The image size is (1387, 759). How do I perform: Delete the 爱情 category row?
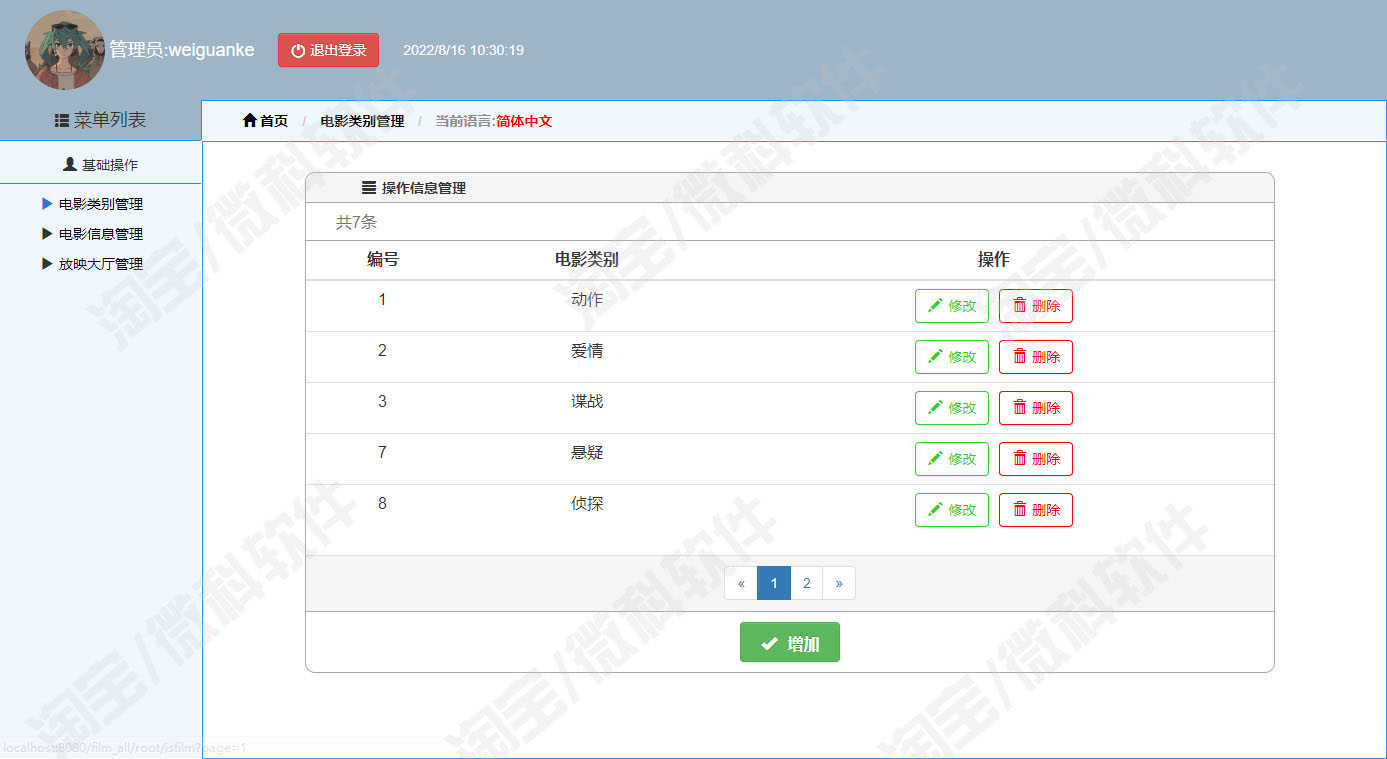(x=1036, y=357)
